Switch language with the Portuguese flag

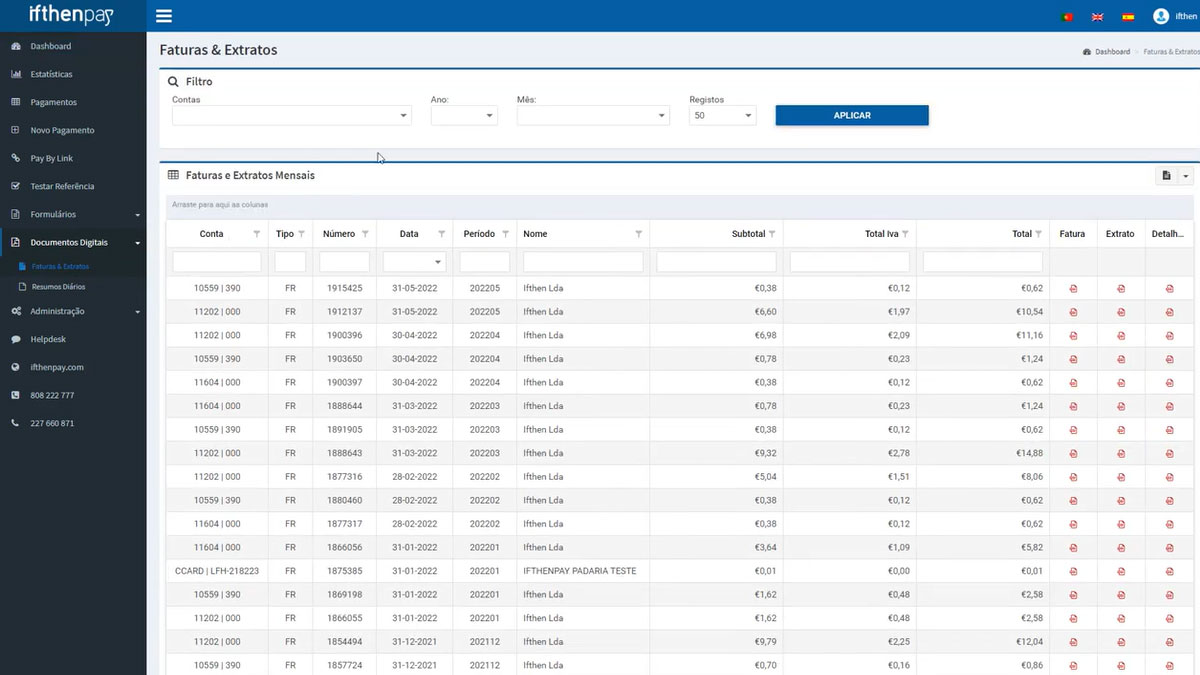pos(1067,17)
